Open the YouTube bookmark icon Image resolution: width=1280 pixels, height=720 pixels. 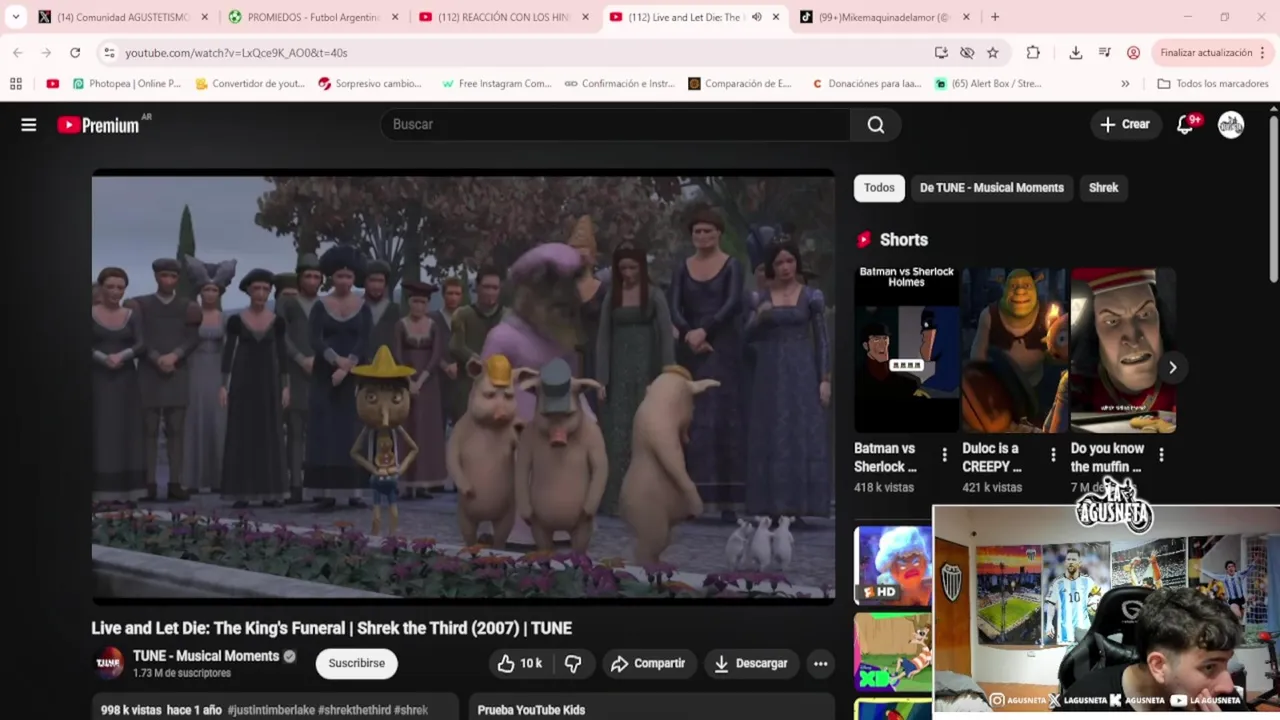tap(53, 84)
